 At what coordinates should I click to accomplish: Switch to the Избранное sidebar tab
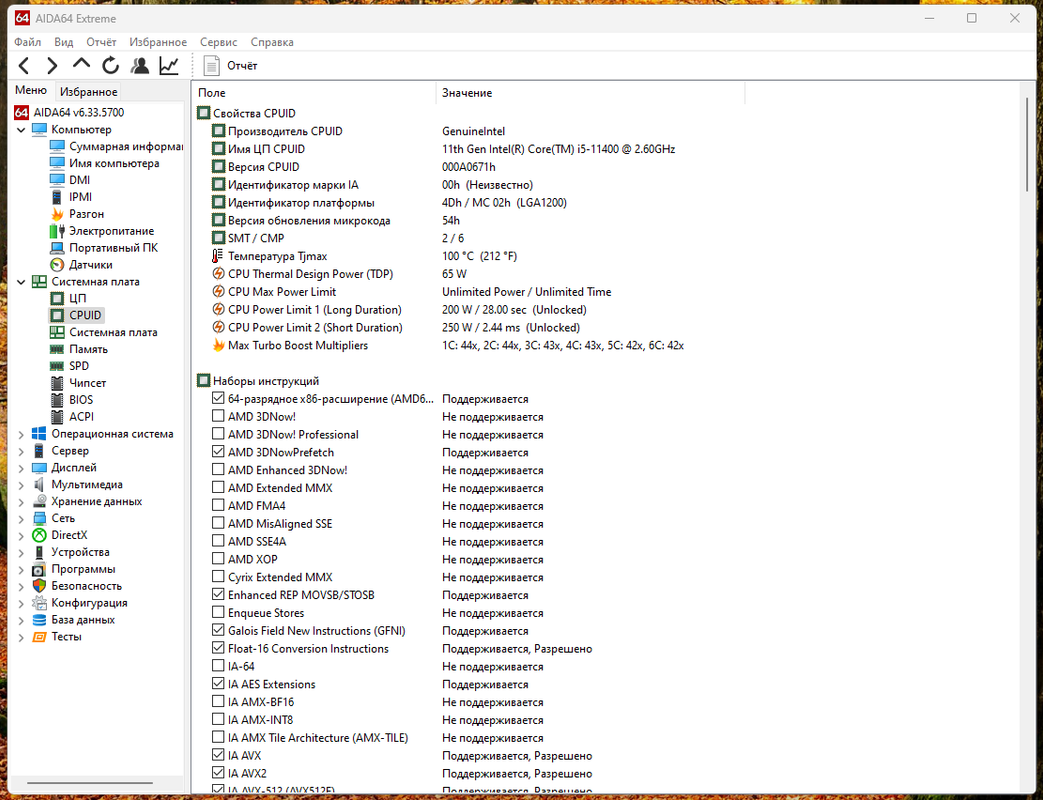point(88,92)
